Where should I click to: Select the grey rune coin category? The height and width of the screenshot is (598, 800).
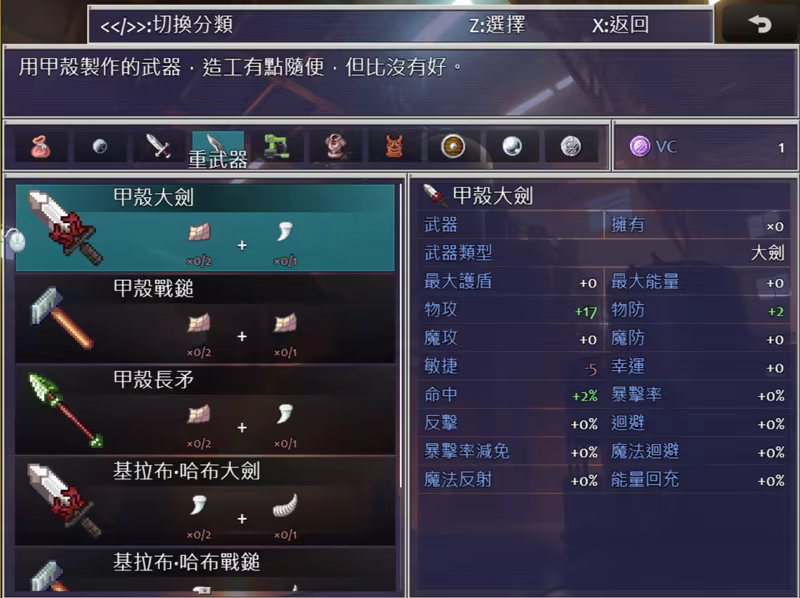pos(571,147)
